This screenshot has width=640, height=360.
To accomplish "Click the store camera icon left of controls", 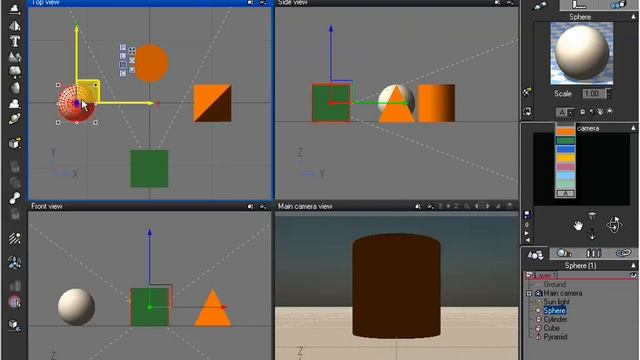I will pyautogui.click(x=527, y=215).
